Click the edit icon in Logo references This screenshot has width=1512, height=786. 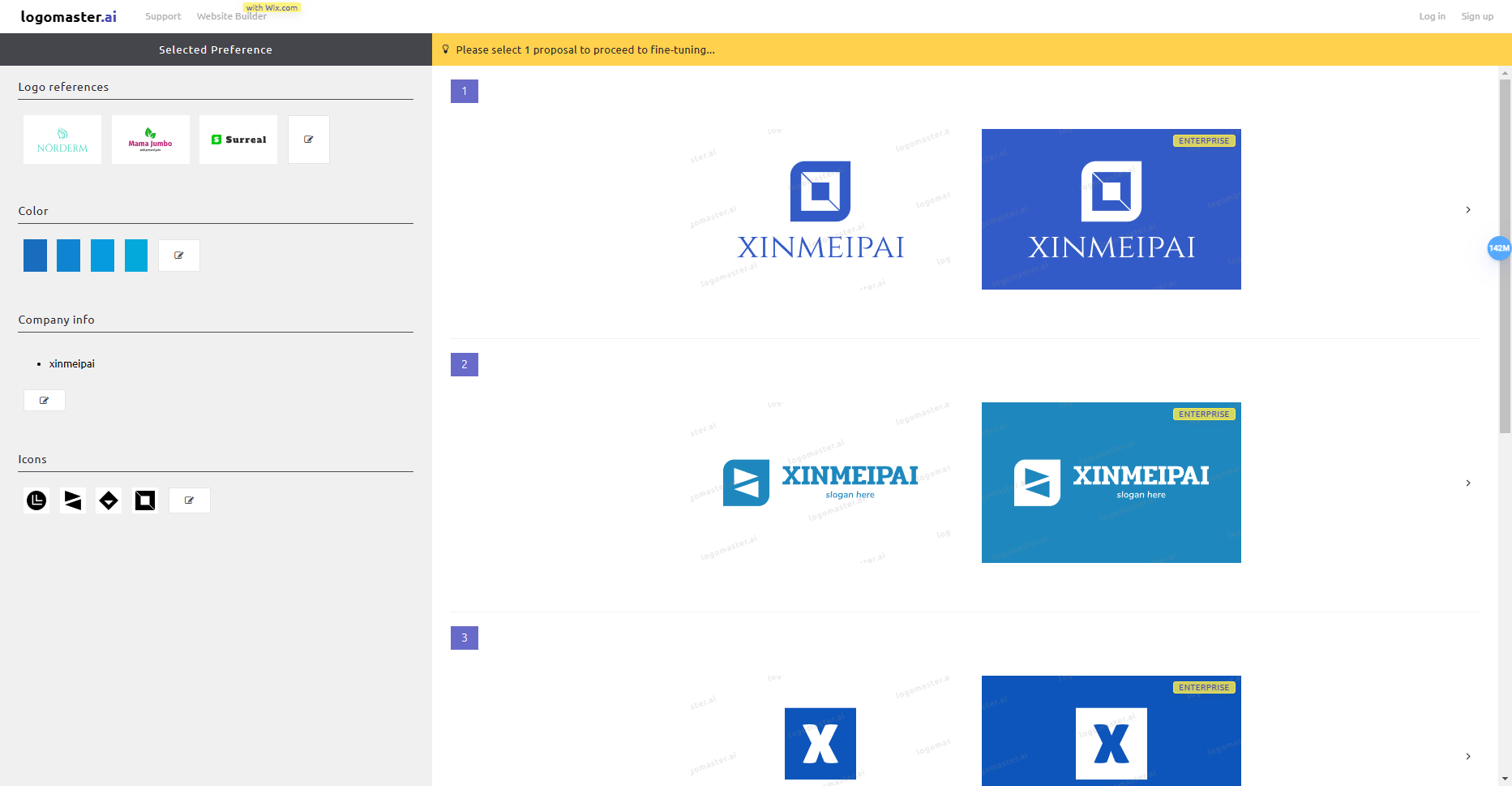coord(308,139)
